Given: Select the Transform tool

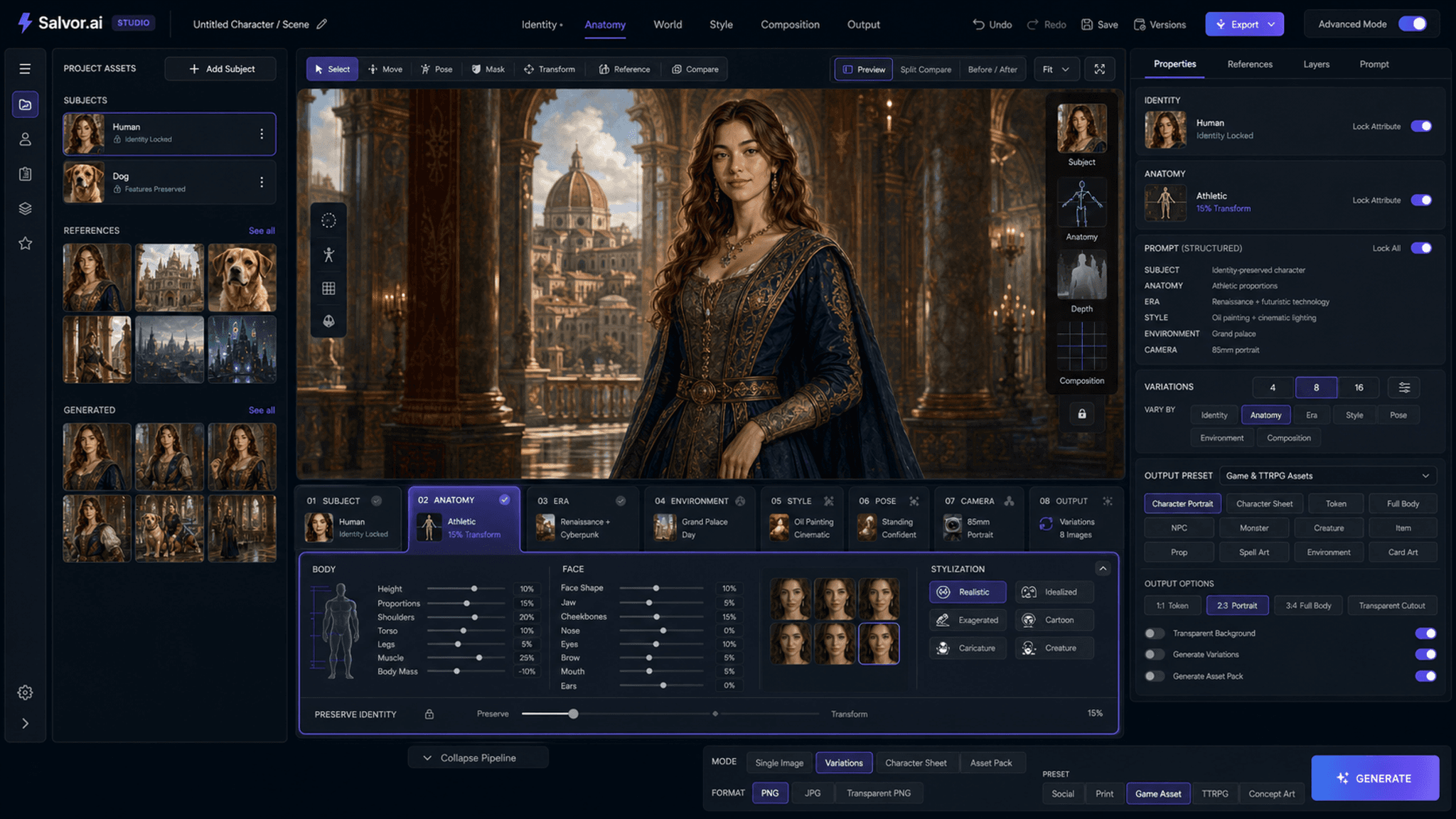Looking at the screenshot, I should coord(550,69).
